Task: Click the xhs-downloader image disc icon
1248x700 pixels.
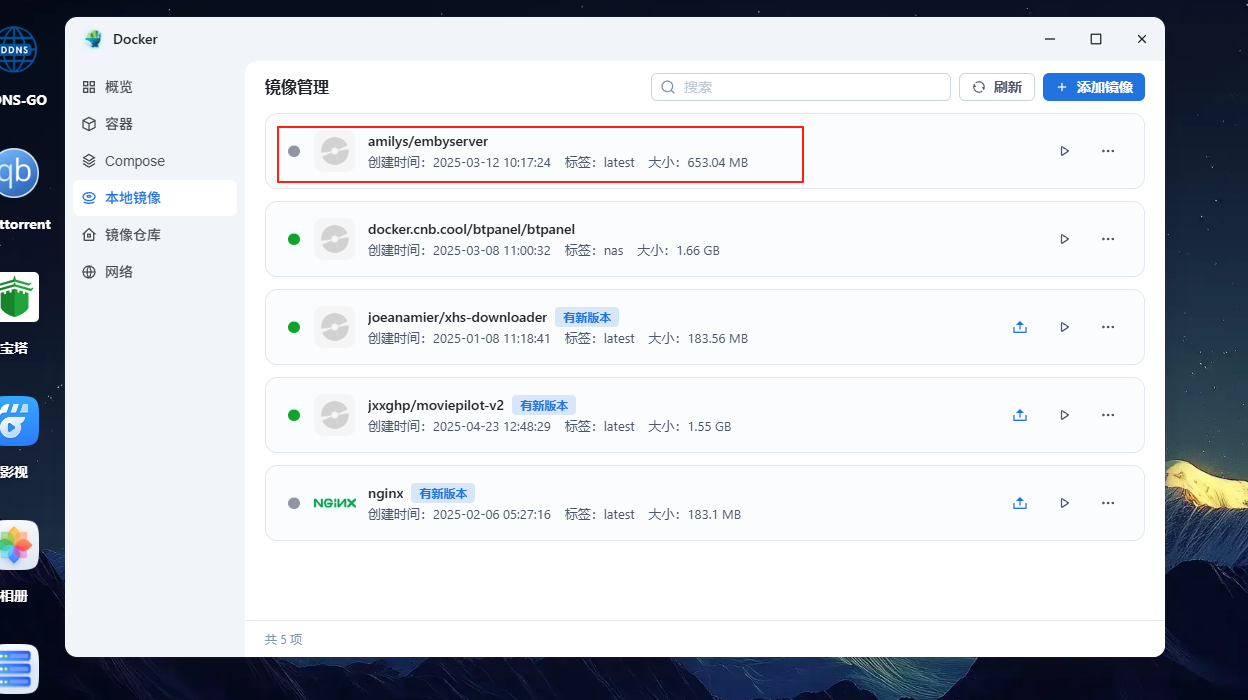Action: click(335, 327)
